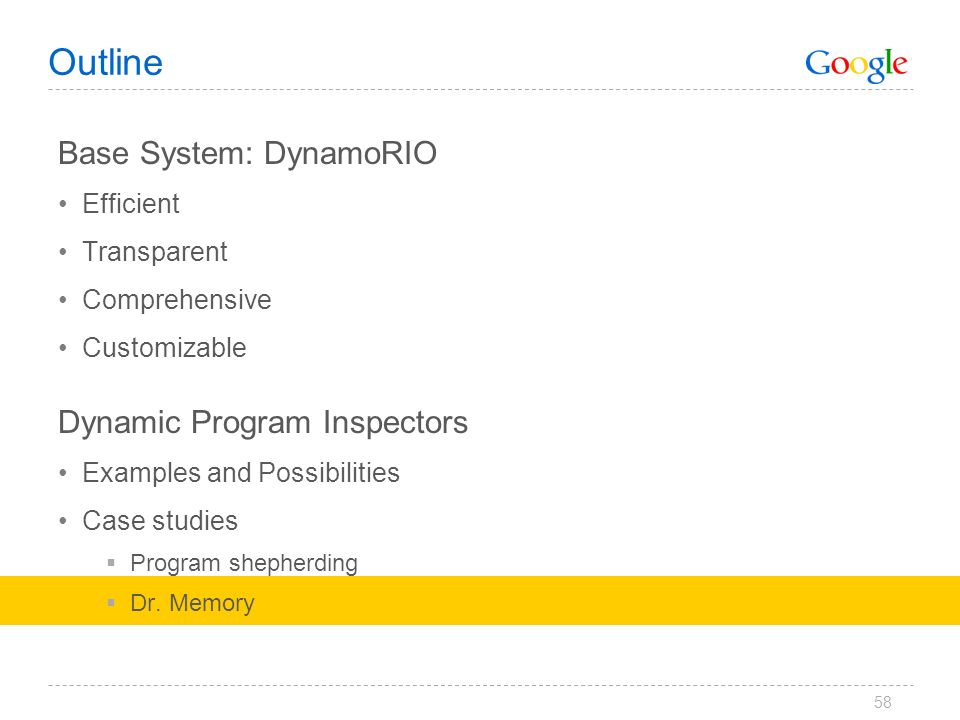Select the Base System: DynamoRIO heading
The width and height of the screenshot is (960, 720).
[247, 153]
